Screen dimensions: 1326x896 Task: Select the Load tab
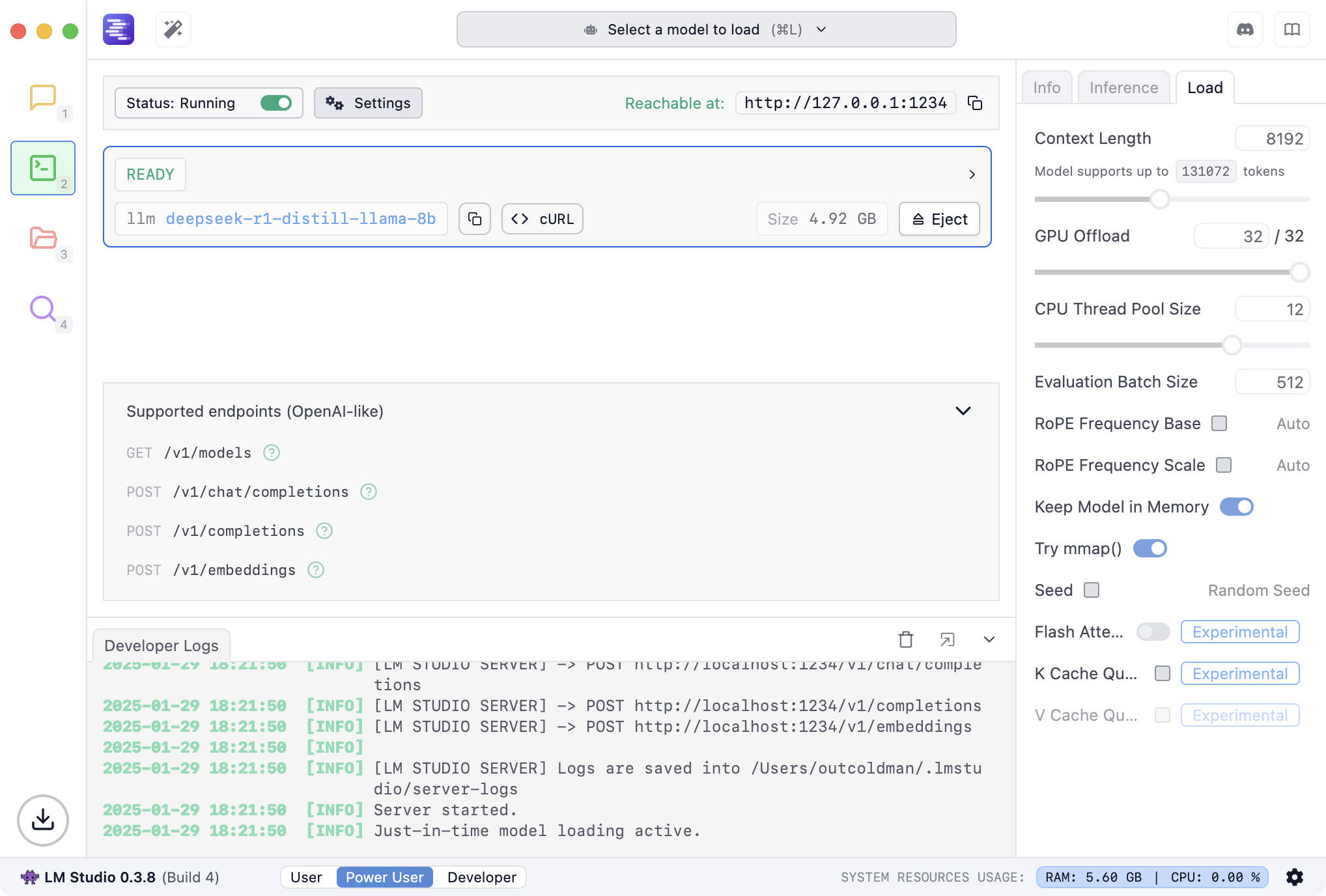tap(1205, 87)
